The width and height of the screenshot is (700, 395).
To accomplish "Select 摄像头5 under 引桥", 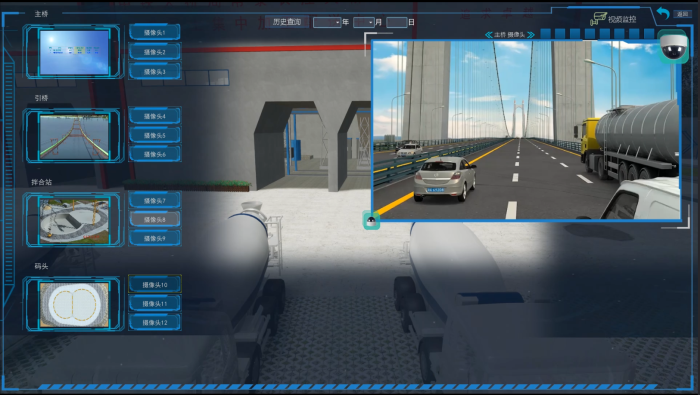I will (x=154, y=135).
